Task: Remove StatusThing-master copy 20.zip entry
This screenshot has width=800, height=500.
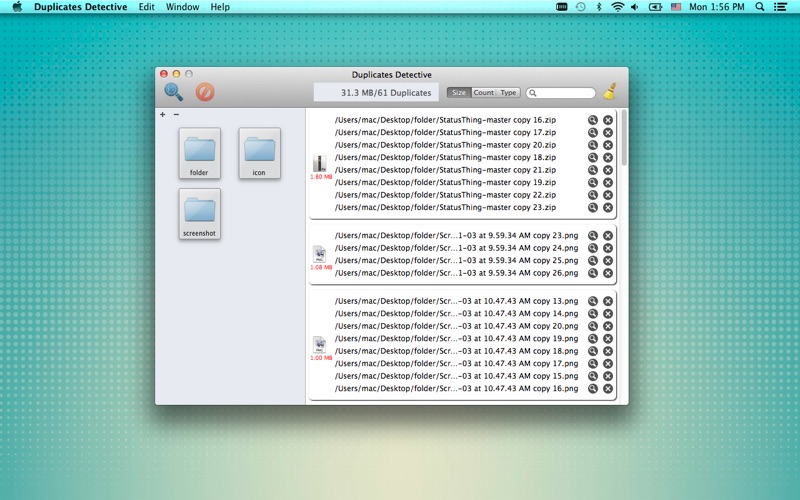Action: (608, 145)
